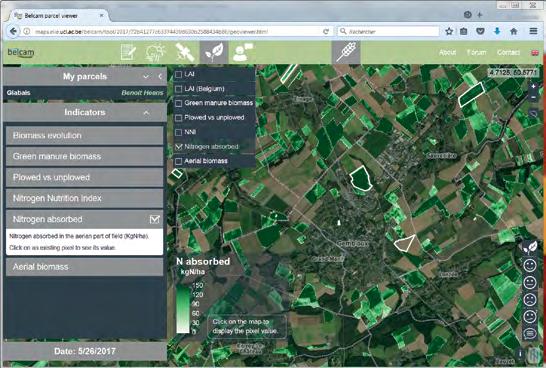The height and width of the screenshot is (368, 546).
Task: Enable the LAI (Belgium) layer checkbox
Action: coord(179,89)
